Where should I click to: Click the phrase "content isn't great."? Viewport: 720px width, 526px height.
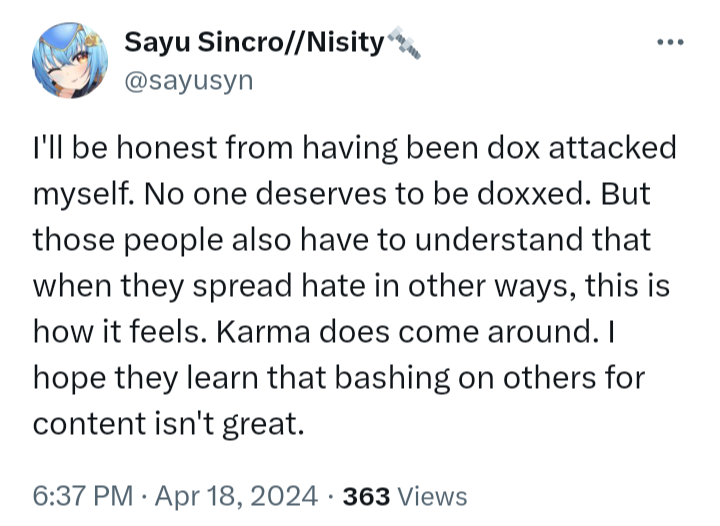point(169,424)
